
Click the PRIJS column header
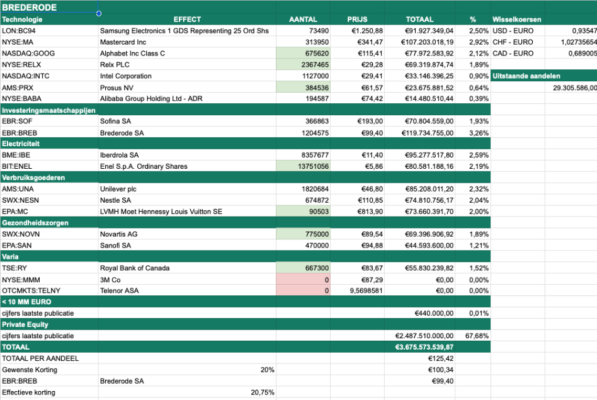point(357,19)
